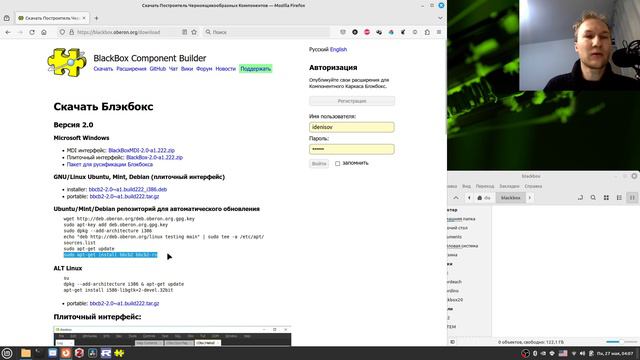This screenshot has height=360, width=640.
Task: Click the wget deb.oberon.org gpg.key line
Action: [x=129, y=219]
